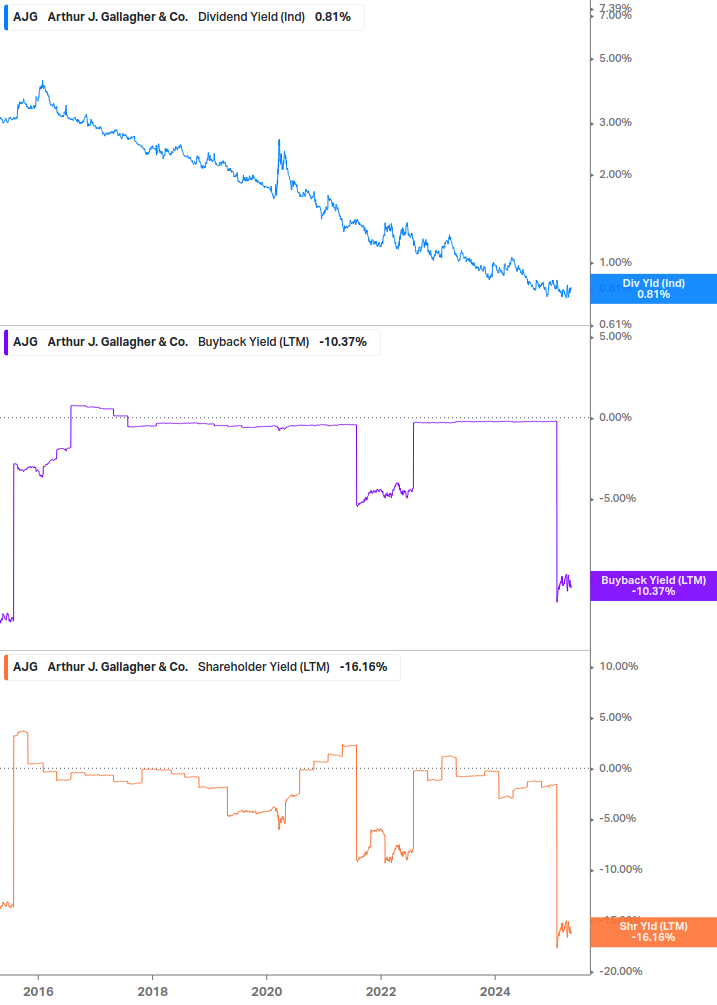This screenshot has width=717, height=1005.
Task: Click the -10.37% value in Buyback Yield legend
Action: [343, 342]
